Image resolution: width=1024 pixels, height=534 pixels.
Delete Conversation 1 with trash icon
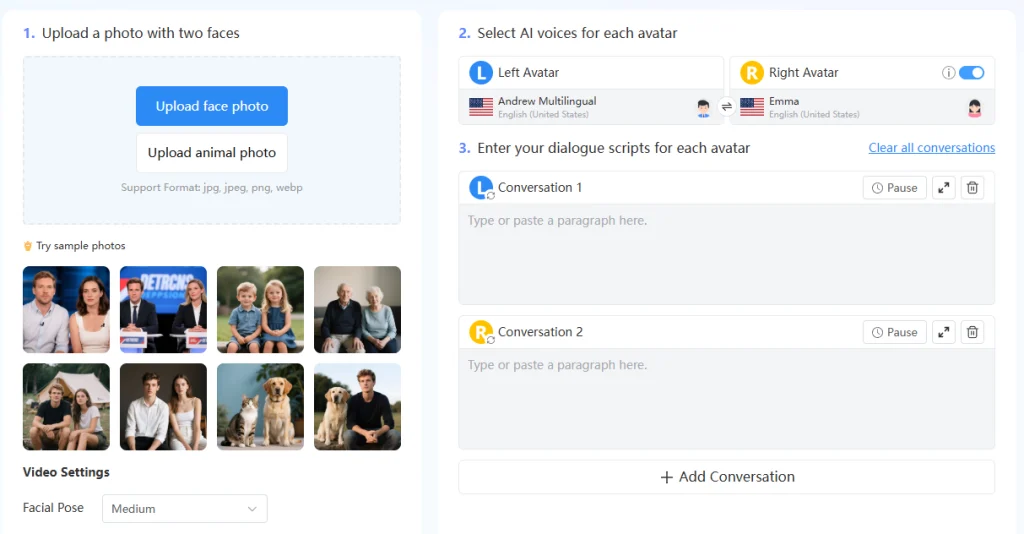(x=972, y=188)
